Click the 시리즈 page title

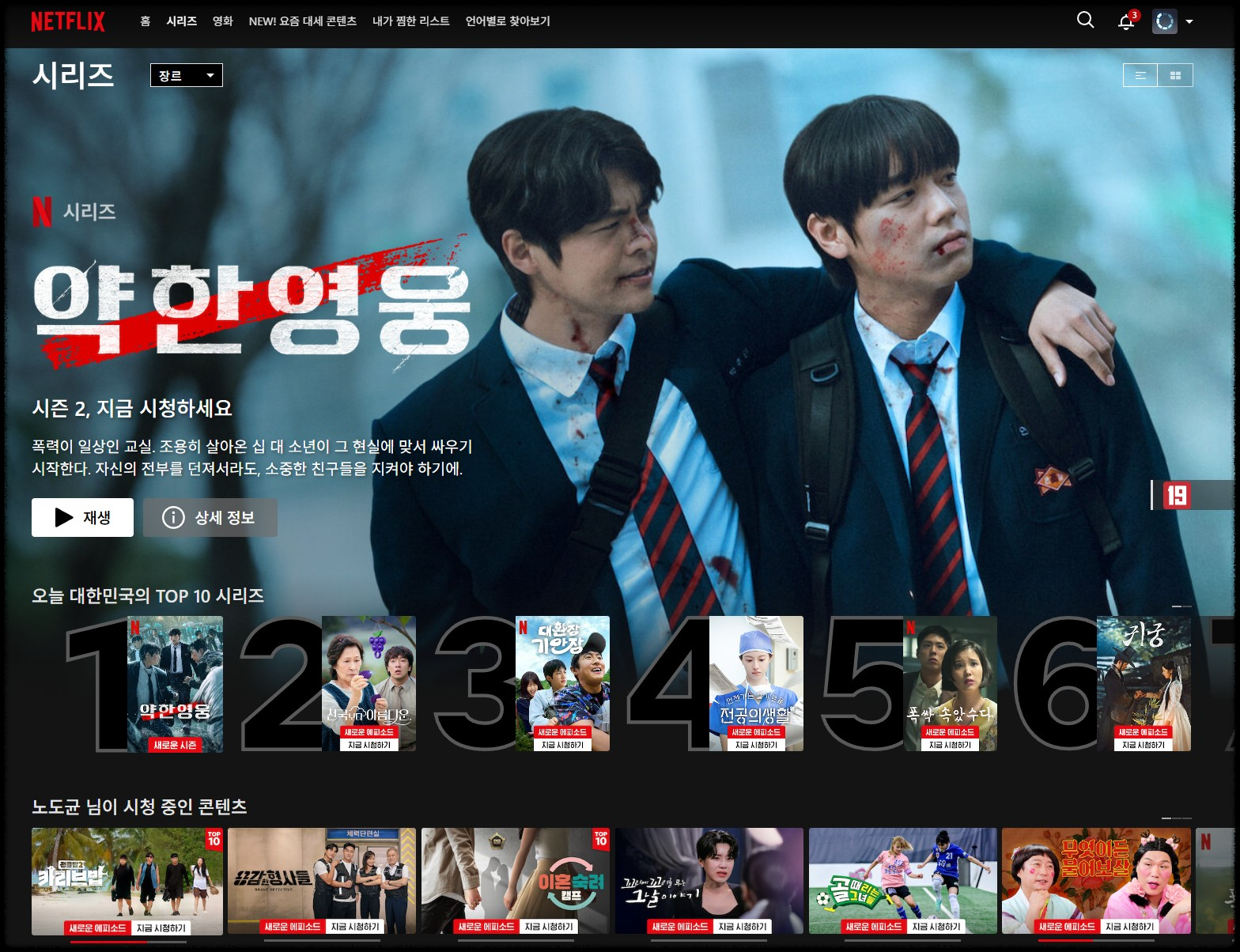(x=74, y=75)
